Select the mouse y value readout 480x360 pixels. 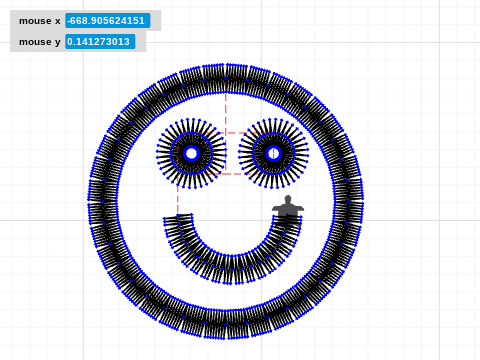(x=100, y=42)
